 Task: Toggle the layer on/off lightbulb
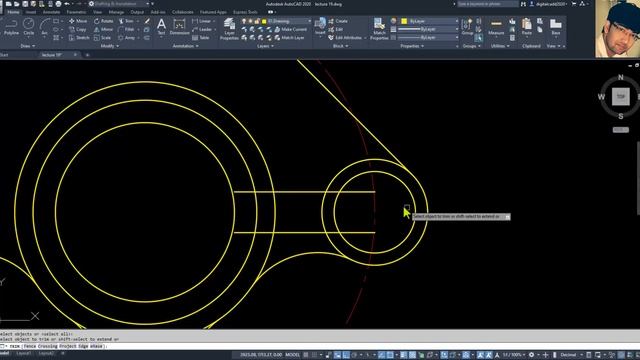point(244,21)
